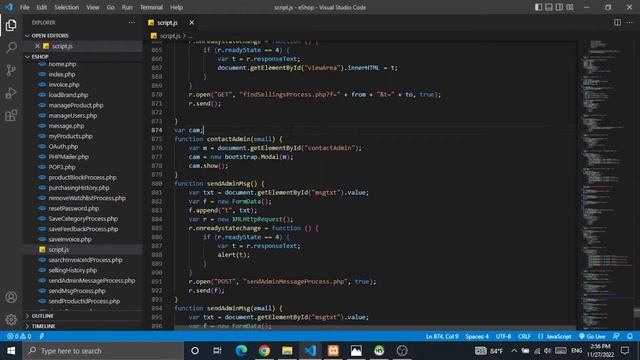The height and width of the screenshot is (360, 640).
Task: Open invoice.php in the file tree
Action: point(64,84)
